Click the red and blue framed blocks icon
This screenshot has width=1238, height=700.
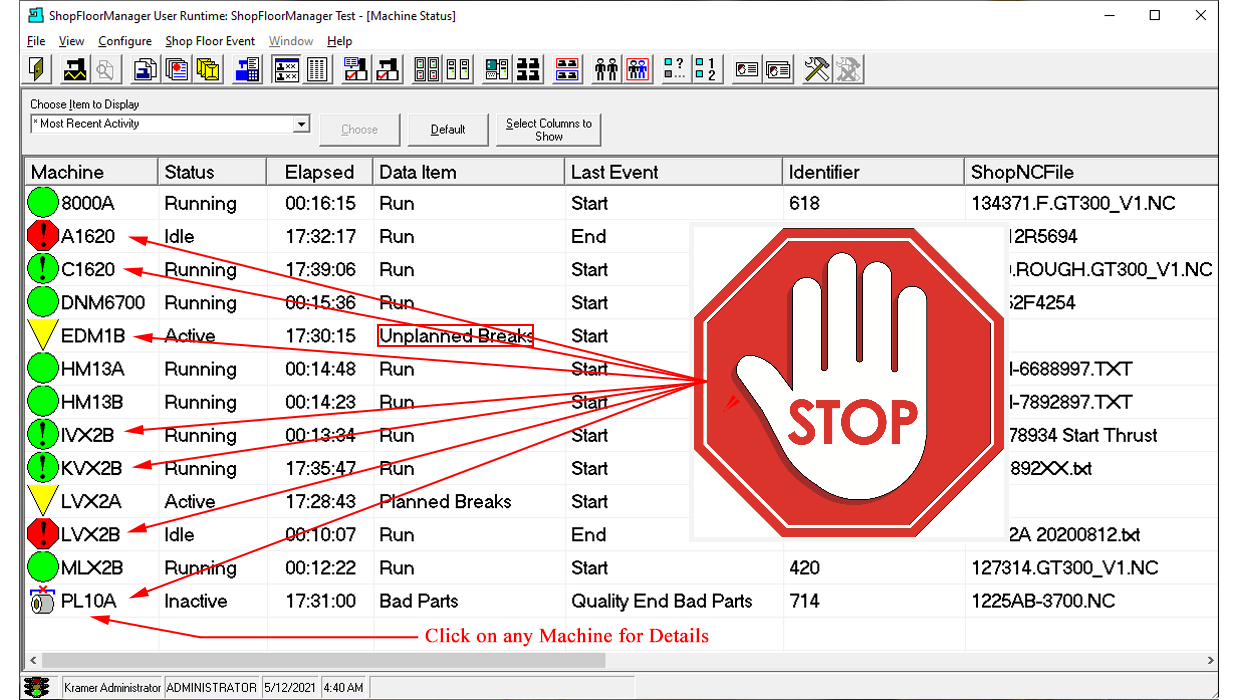pos(567,69)
